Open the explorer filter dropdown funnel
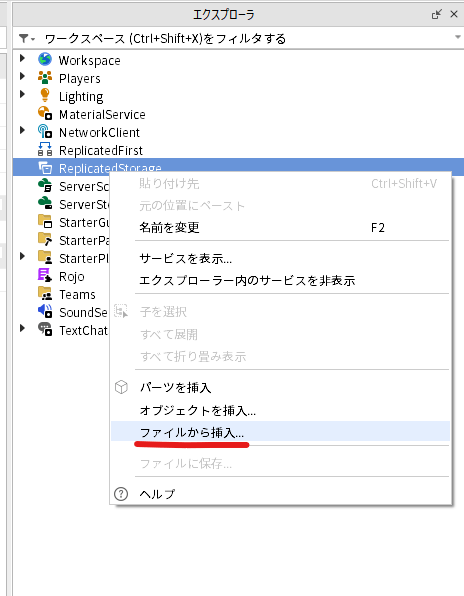The width and height of the screenshot is (464, 596). (x=26, y=38)
